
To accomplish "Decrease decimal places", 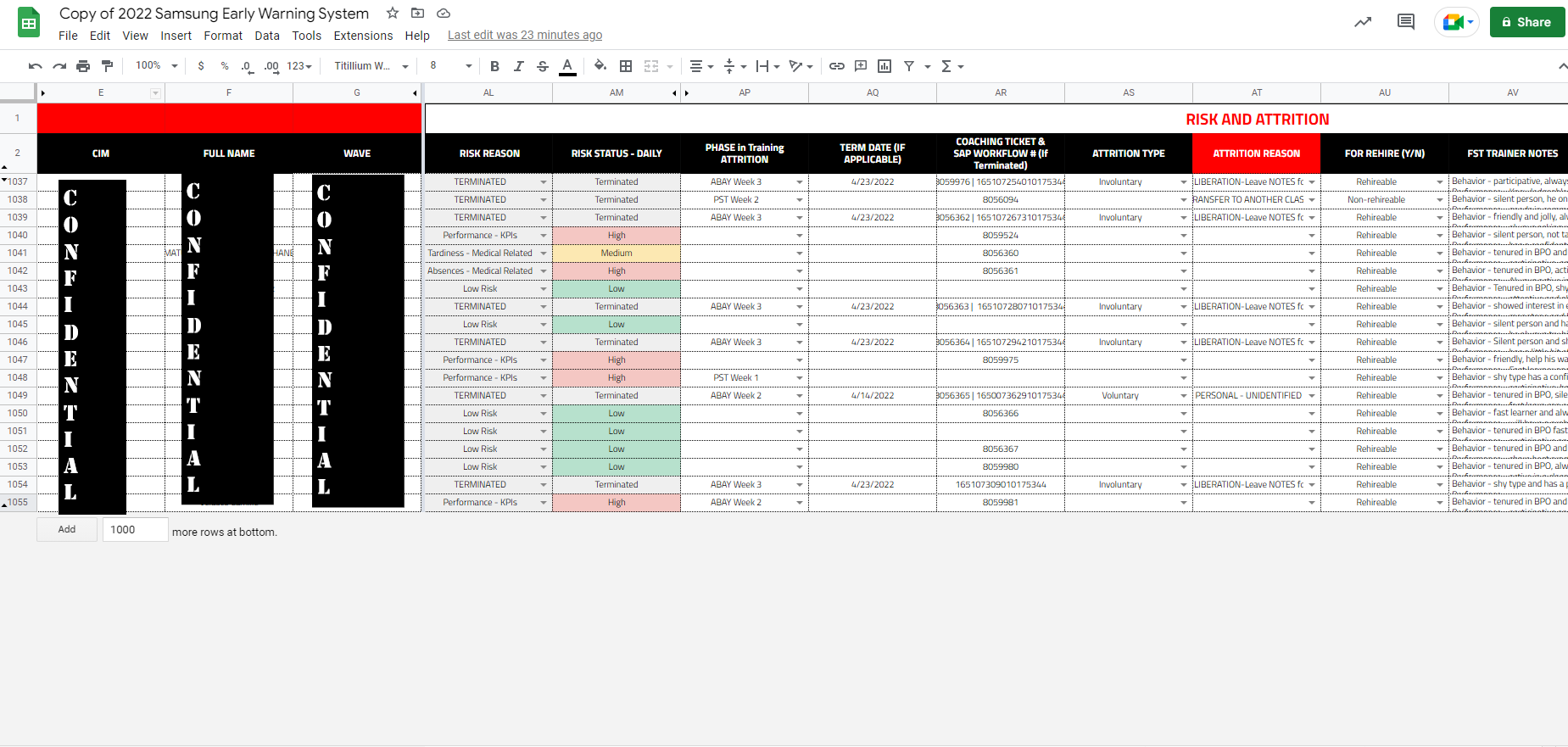I will click(247, 66).
